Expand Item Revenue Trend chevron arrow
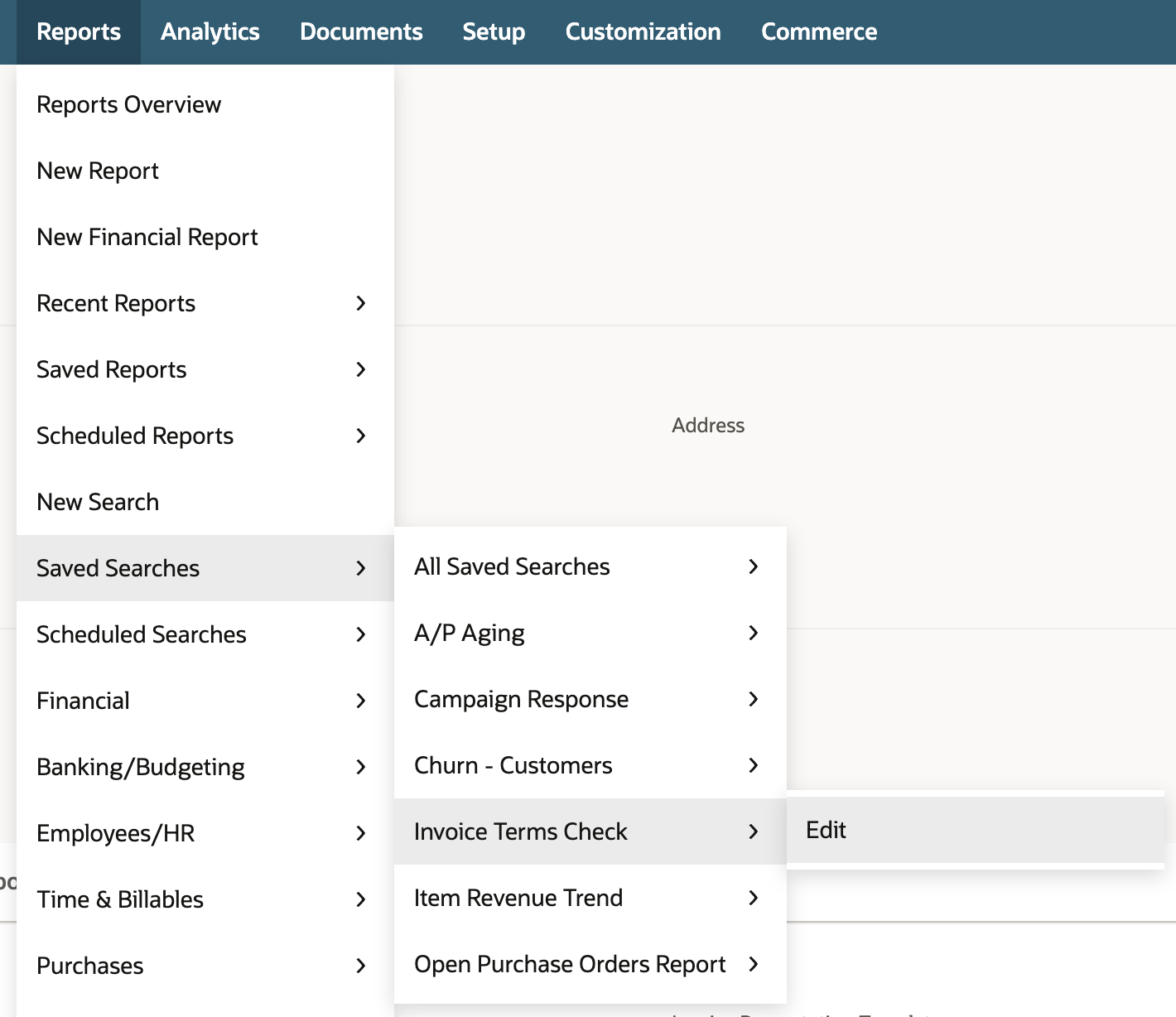The width and height of the screenshot is (1176, 1017). [x=754, y=898]
